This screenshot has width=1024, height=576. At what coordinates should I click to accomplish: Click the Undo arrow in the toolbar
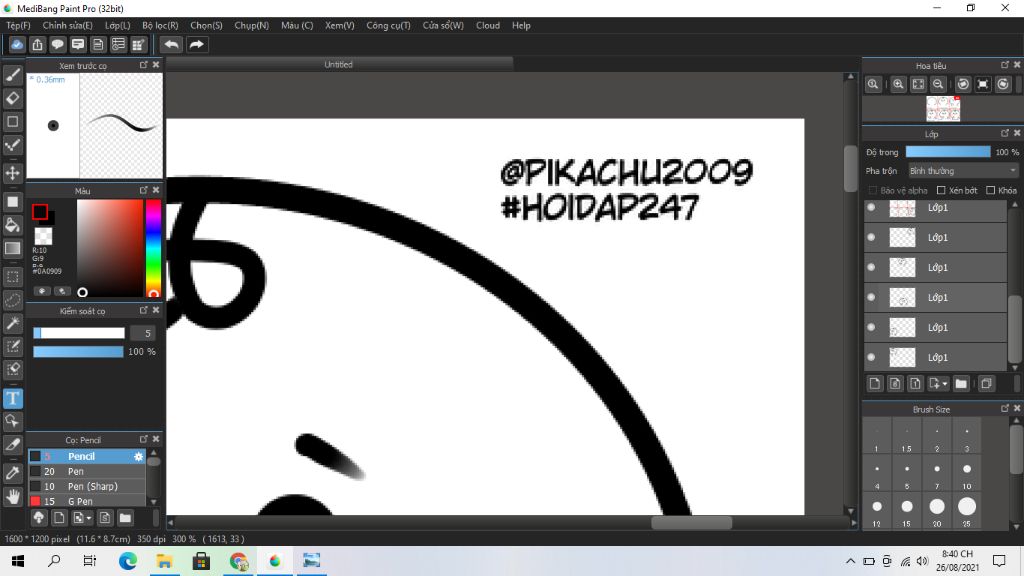171,44
